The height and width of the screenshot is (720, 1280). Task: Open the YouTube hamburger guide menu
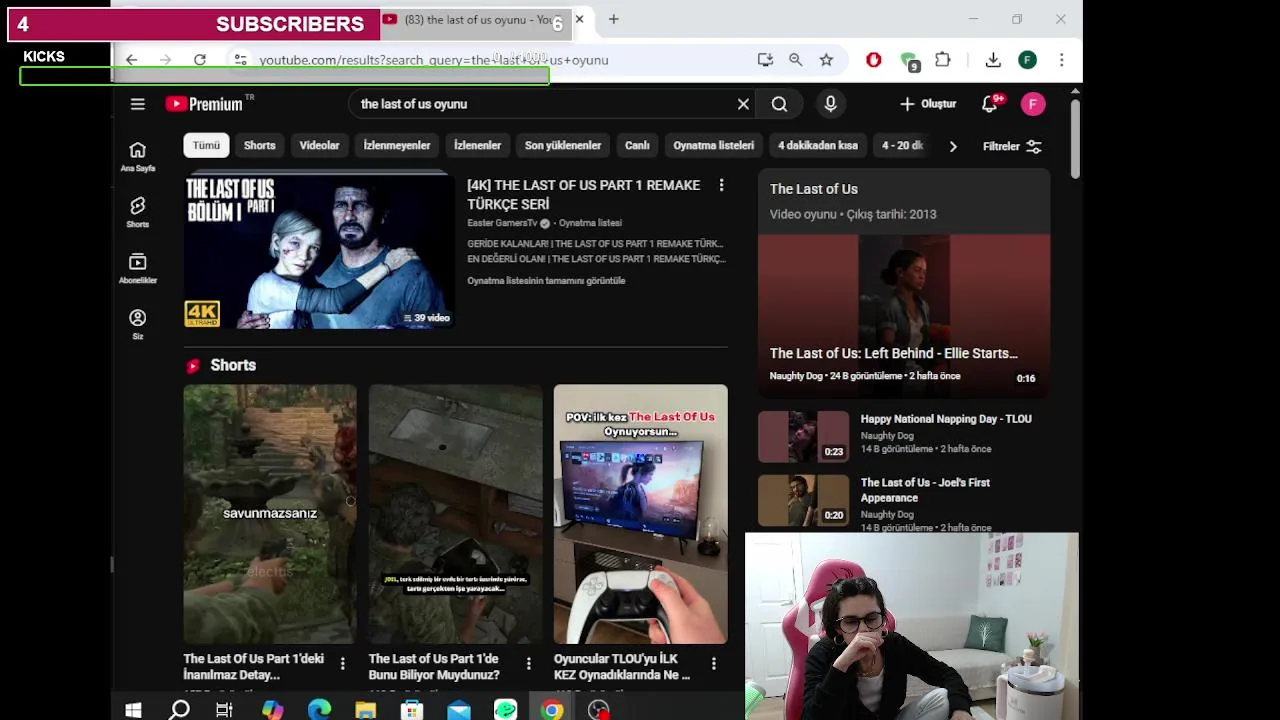point(138,104)
